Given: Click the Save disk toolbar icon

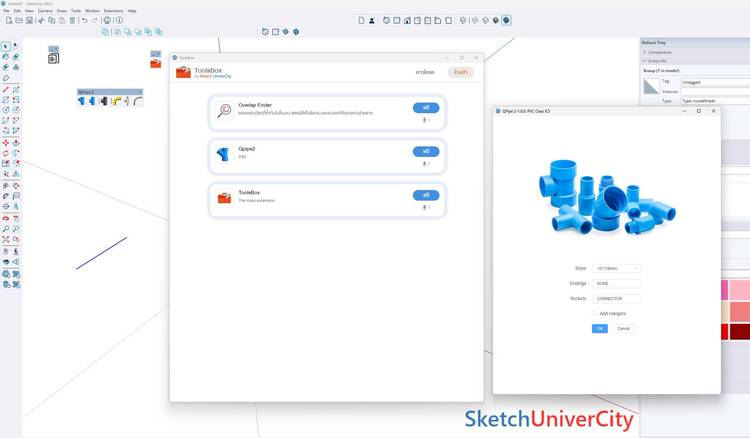Looking at the screenshot, I should coord(29,20).
